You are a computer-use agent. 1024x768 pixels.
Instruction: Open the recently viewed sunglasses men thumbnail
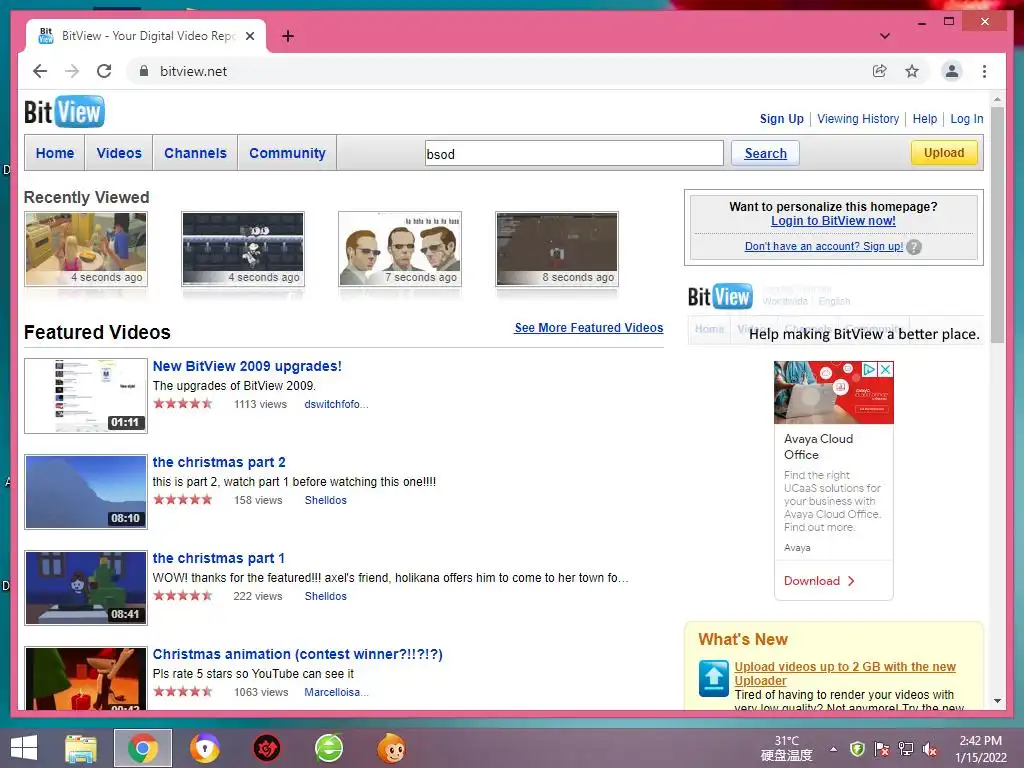pos(400,249)
